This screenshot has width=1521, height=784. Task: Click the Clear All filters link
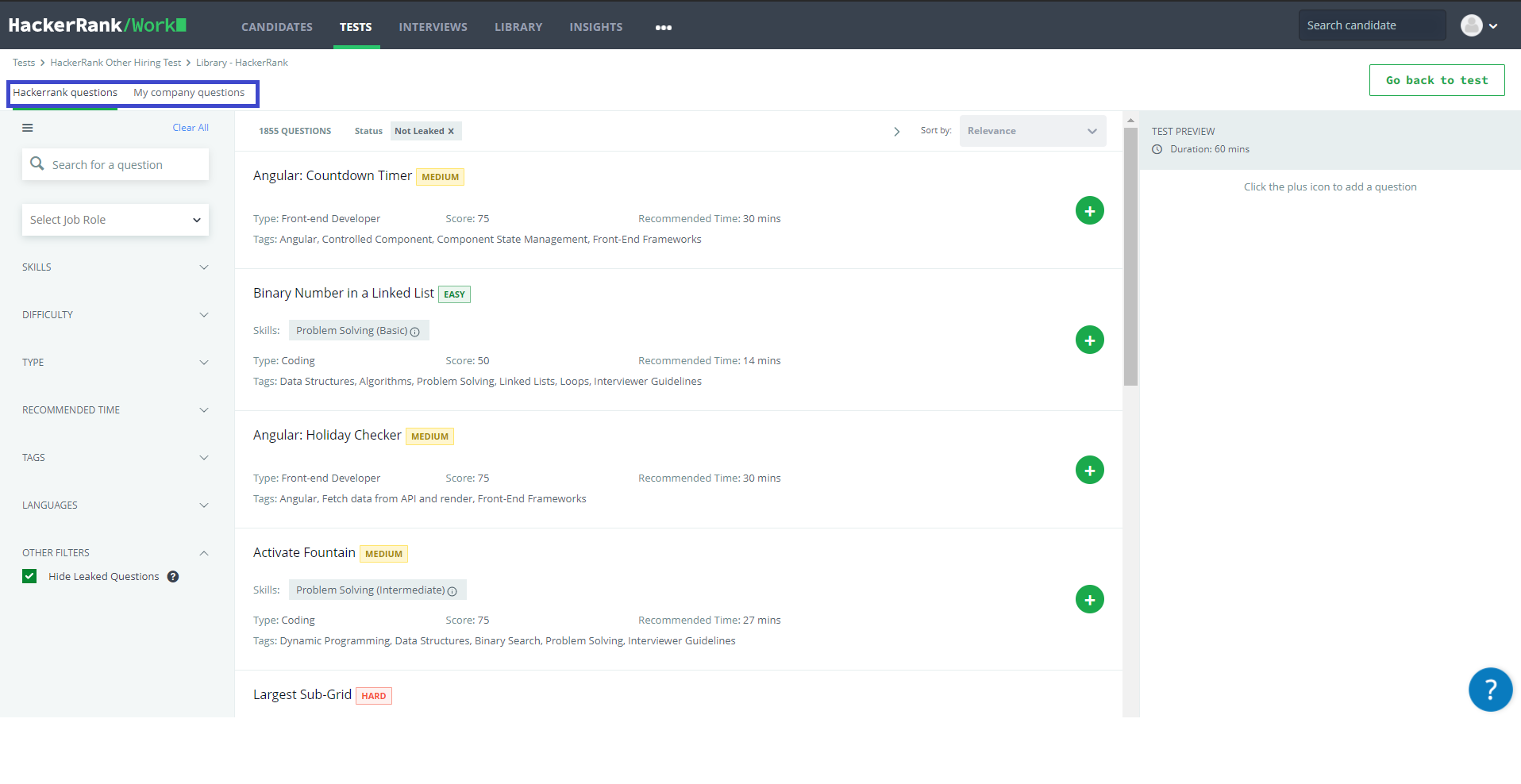point(191,128)
